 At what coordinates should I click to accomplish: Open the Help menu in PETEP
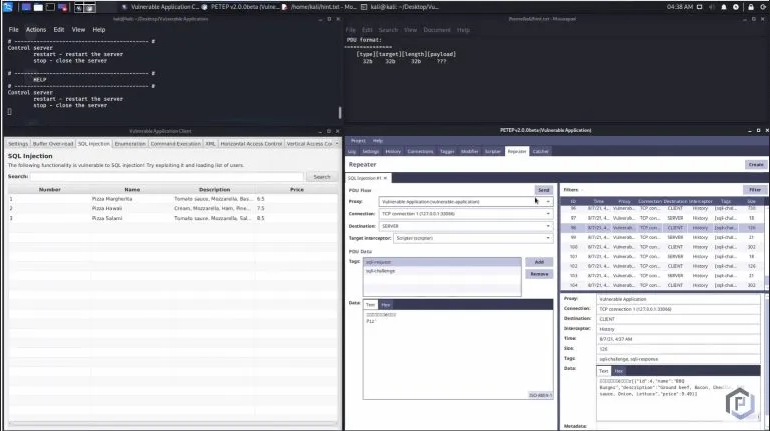tap(378, 141)
